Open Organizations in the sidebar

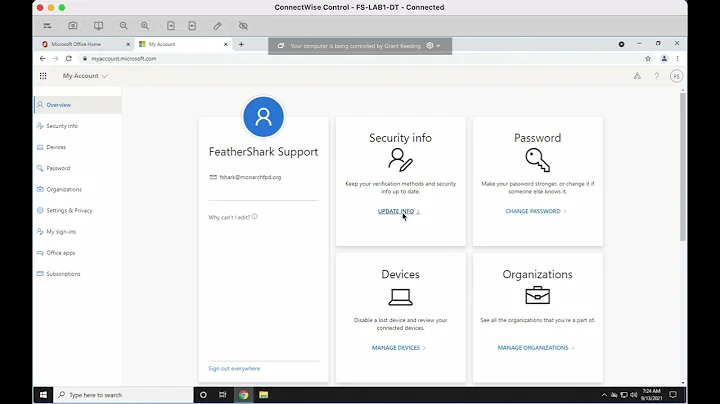[x=78, y=189]
